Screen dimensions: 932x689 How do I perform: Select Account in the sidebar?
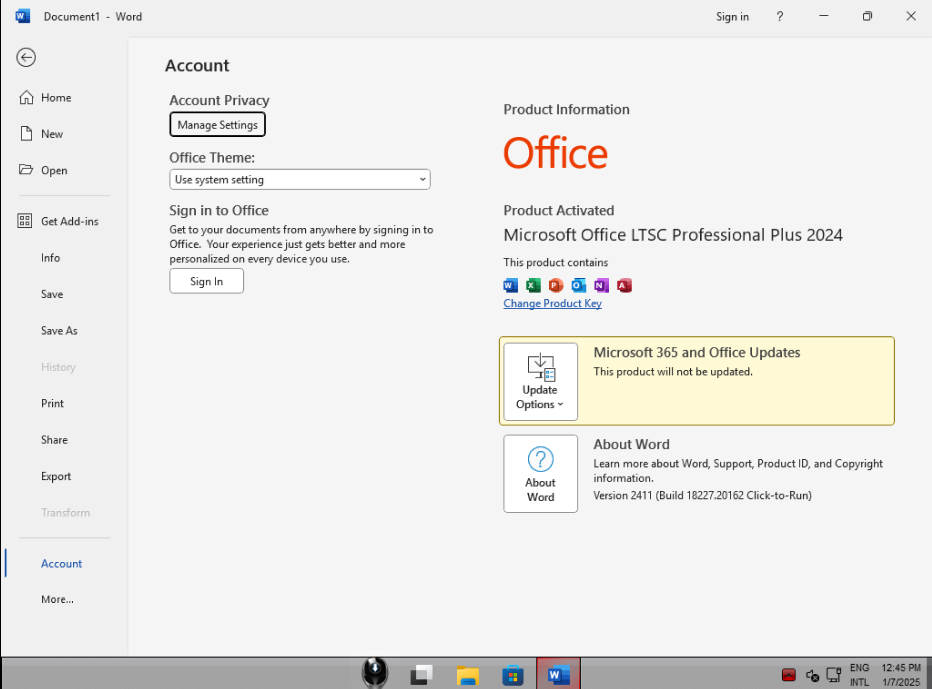pos(61,564)
